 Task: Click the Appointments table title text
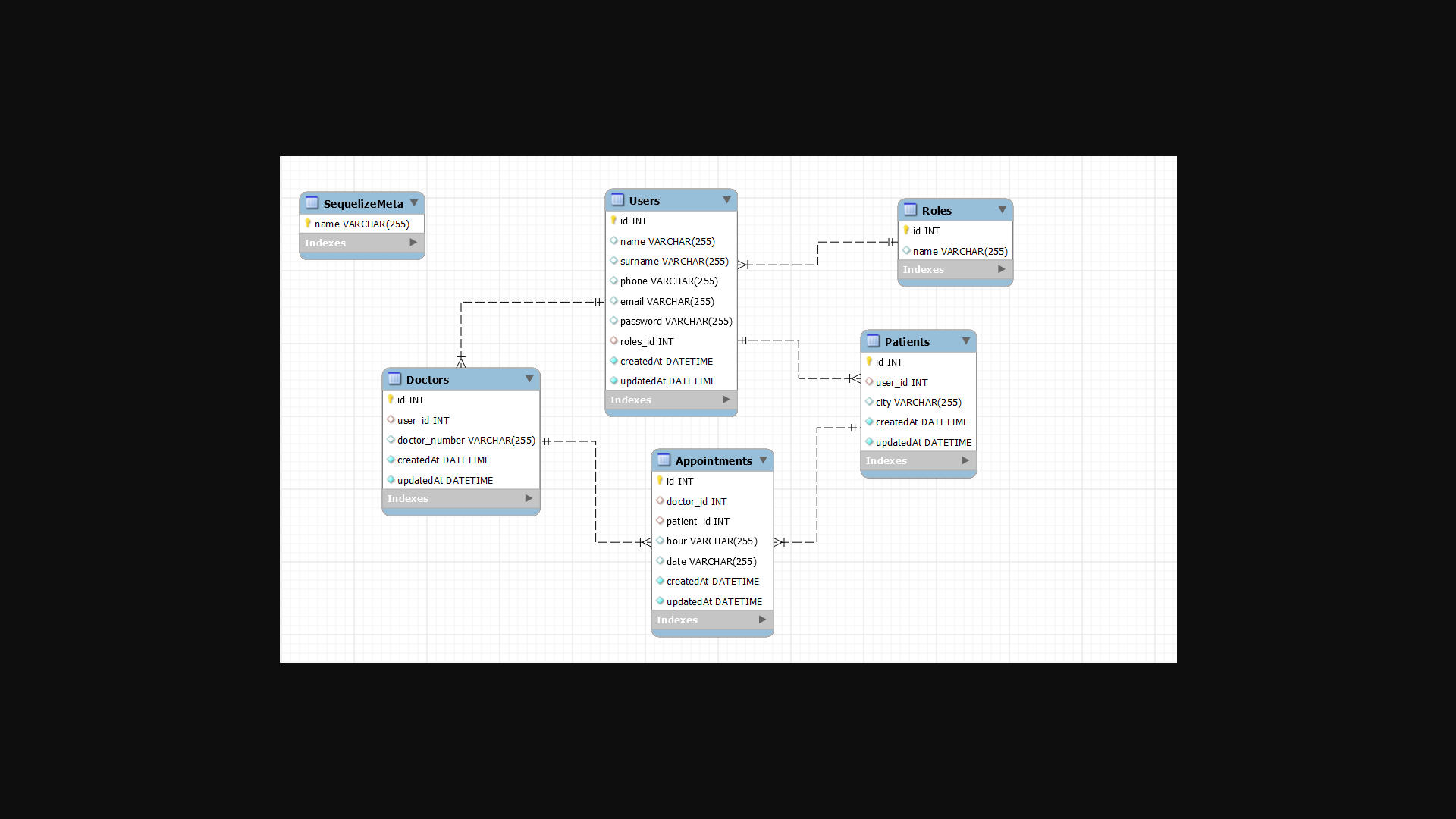(713, 460)
